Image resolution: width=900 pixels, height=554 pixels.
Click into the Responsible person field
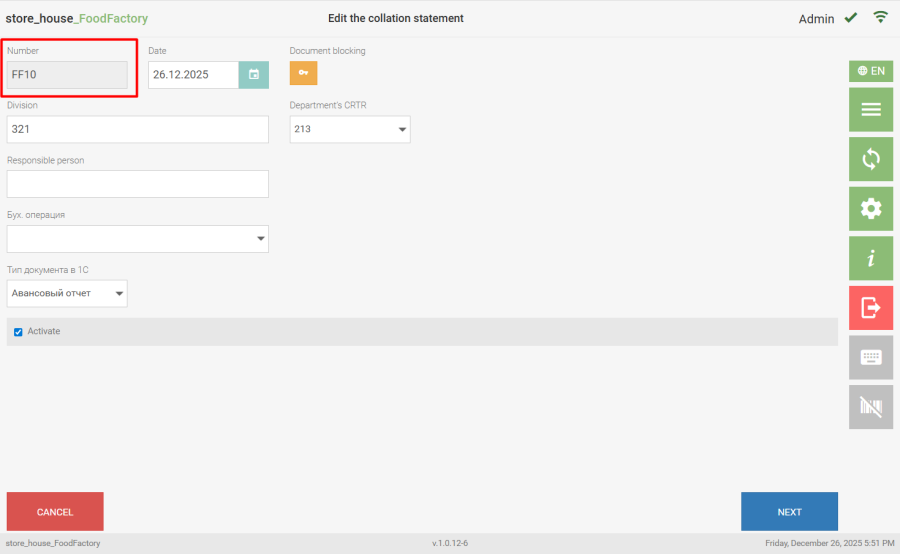point(137,184)
